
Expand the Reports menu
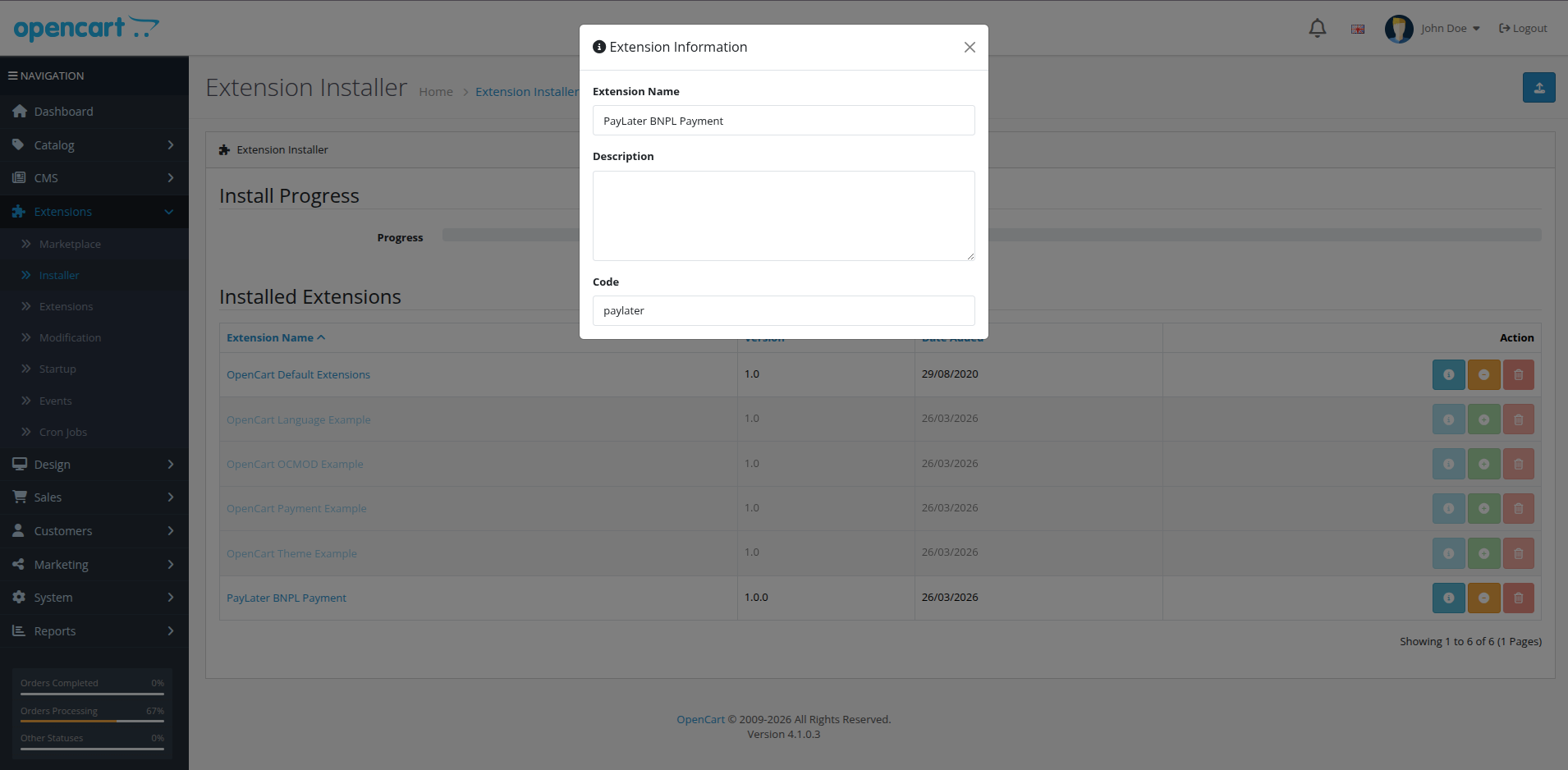(x=94, y=631)
